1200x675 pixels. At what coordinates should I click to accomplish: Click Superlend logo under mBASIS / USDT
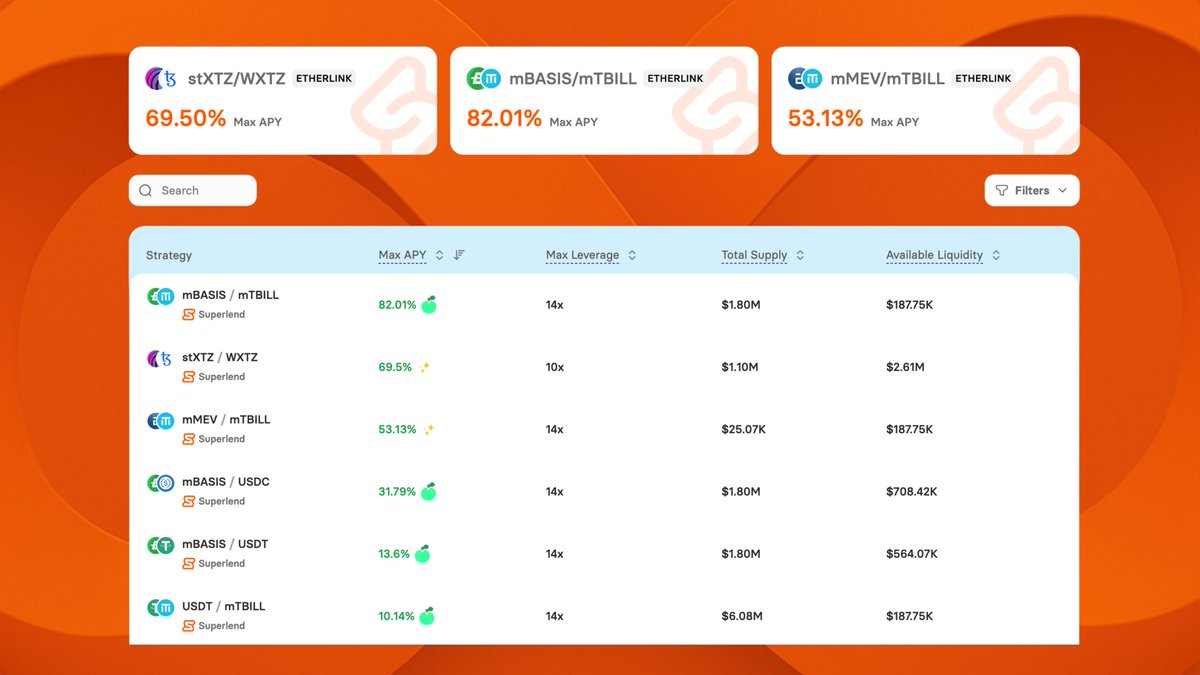point(188,564)
